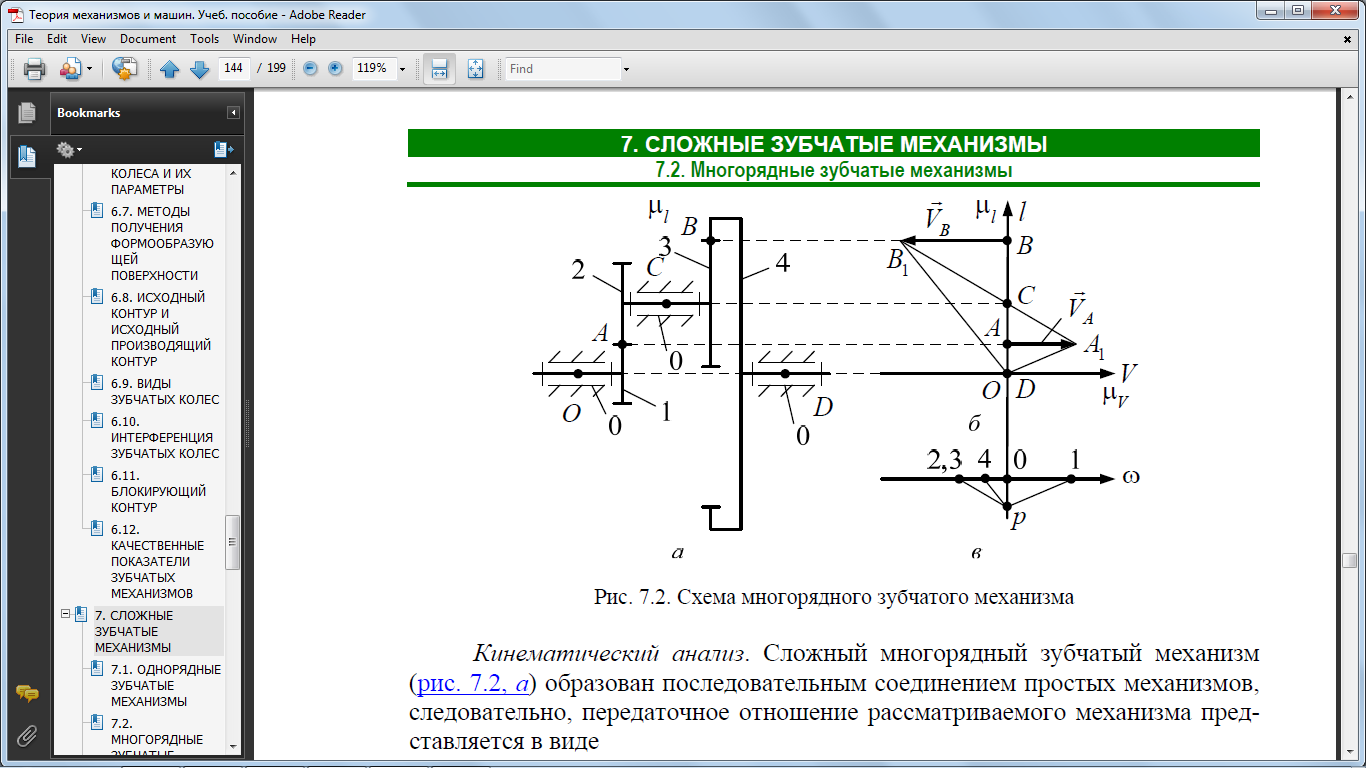Zoom out with the minus icon
Image resolution: width=1366 pixels, height=768 pixels.
(x=310, y=69)
